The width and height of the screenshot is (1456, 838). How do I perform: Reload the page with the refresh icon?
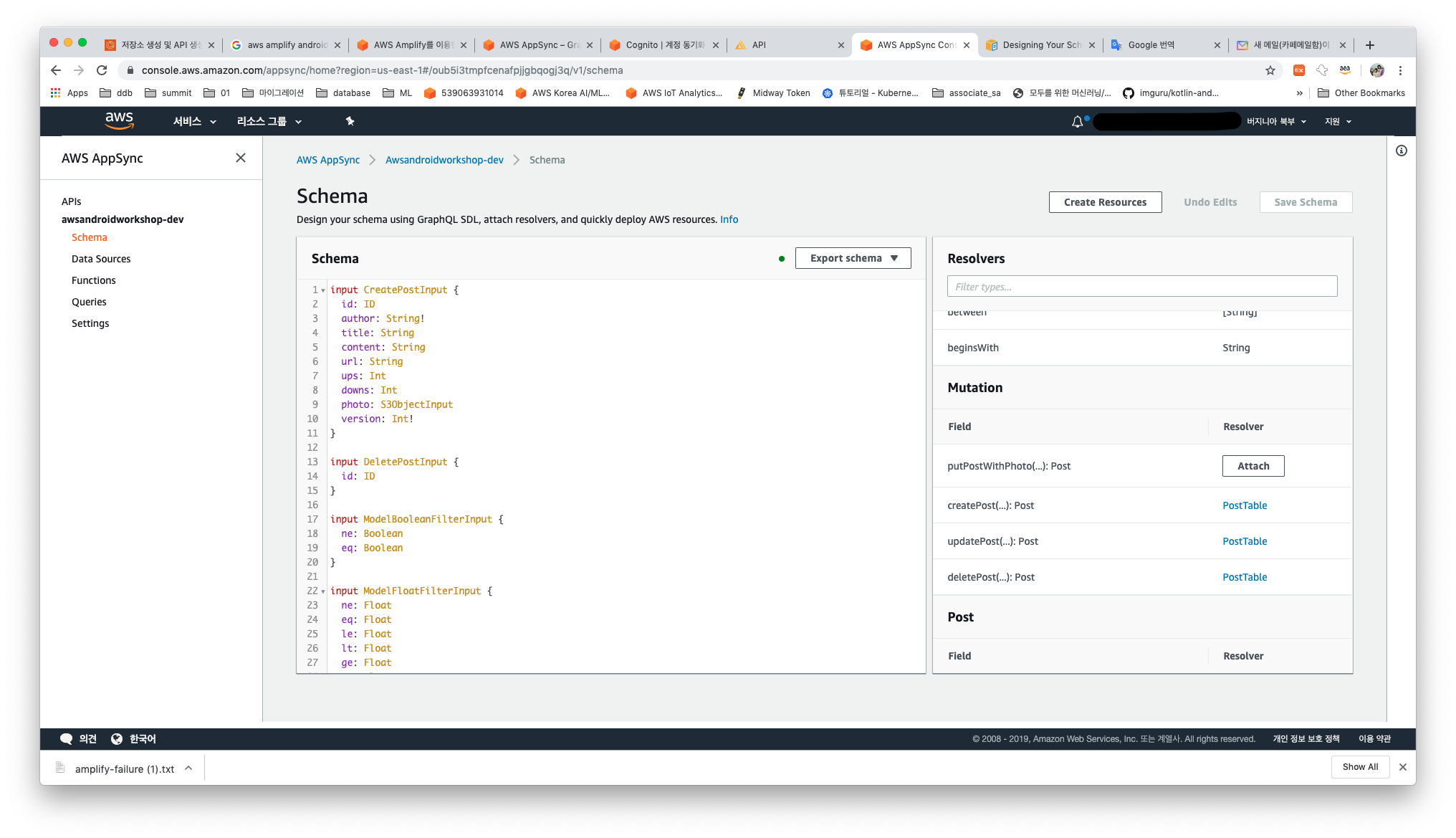click(x=102, y=70)
